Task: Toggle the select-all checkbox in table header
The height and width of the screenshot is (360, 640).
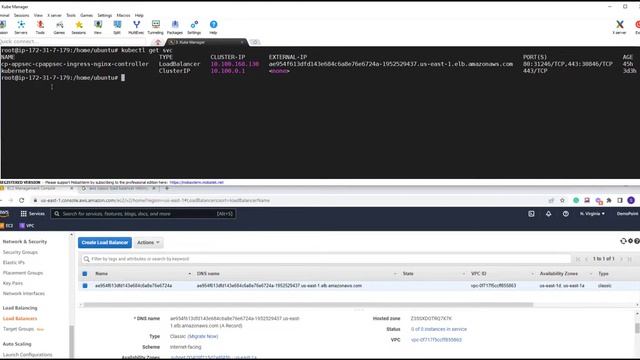Action: [85, 274]
